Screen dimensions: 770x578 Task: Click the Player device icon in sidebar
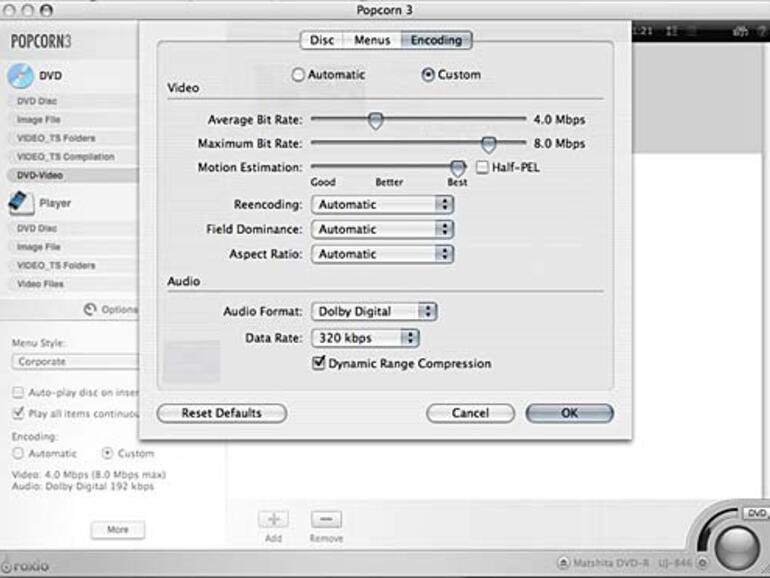pyautogui.click(x=21, y=203)
